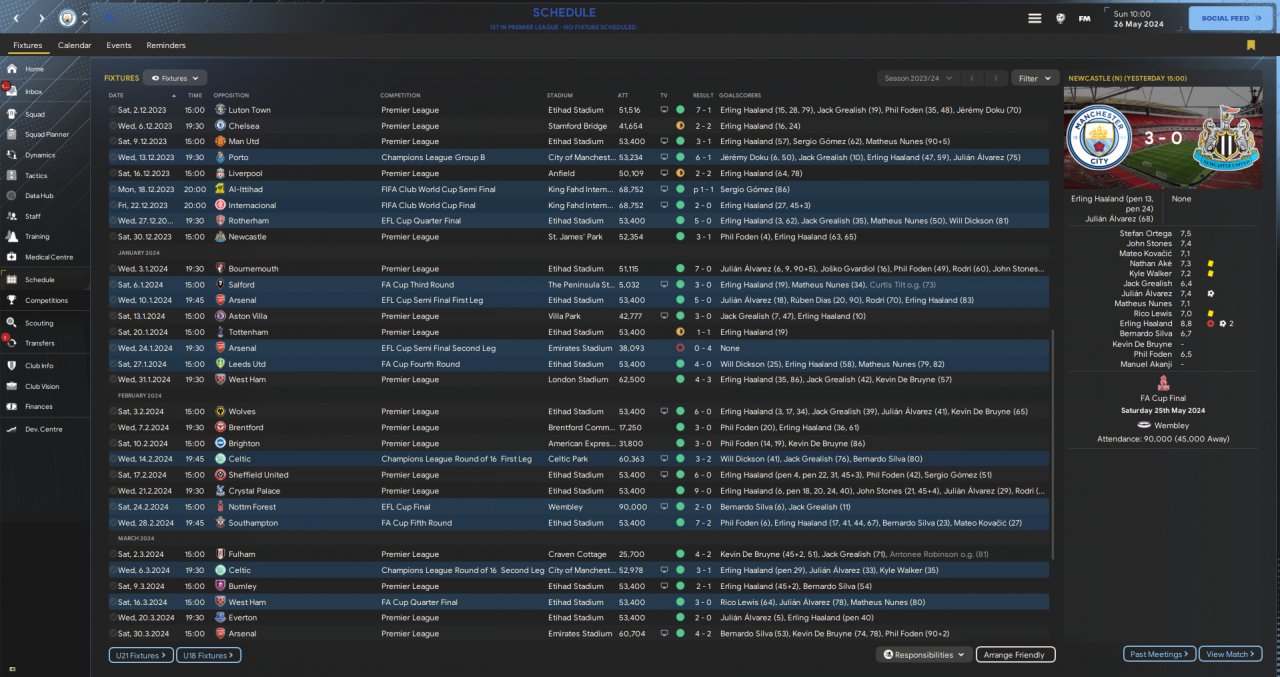Click the Bournemouth row status circle
This screenshot has width=1280, height=677.
(680, 269)
